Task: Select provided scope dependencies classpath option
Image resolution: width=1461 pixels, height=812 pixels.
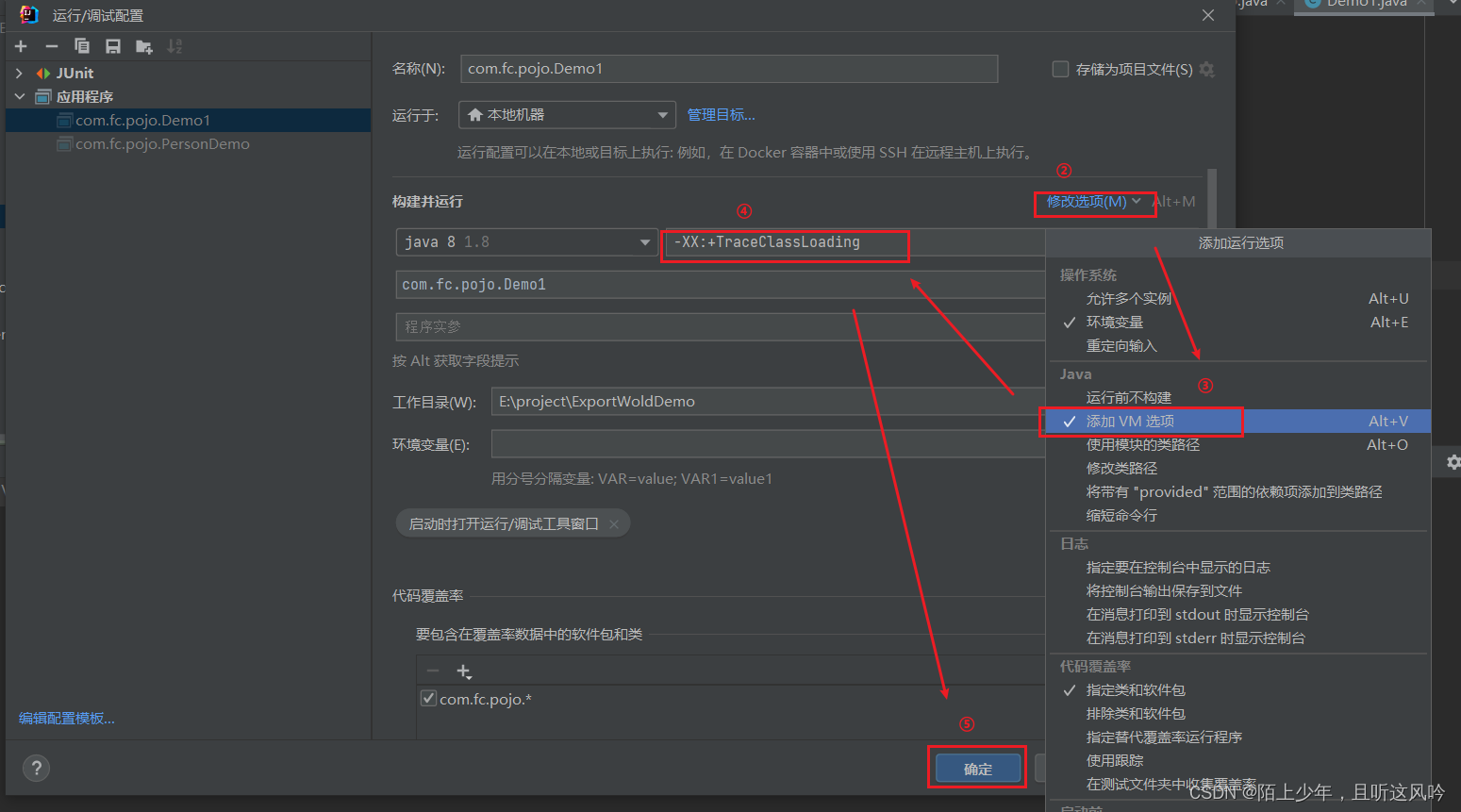Action: pyautogui.click(x=1238, y=492)
